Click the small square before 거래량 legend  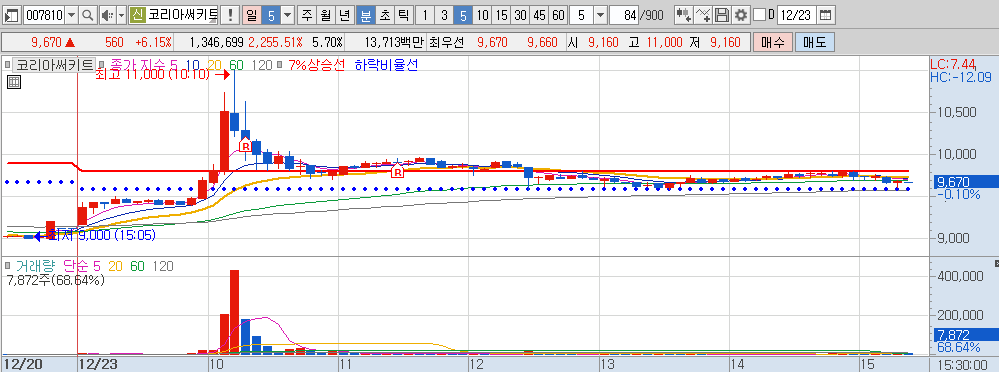pyautogui.click(x=7, y=266)
